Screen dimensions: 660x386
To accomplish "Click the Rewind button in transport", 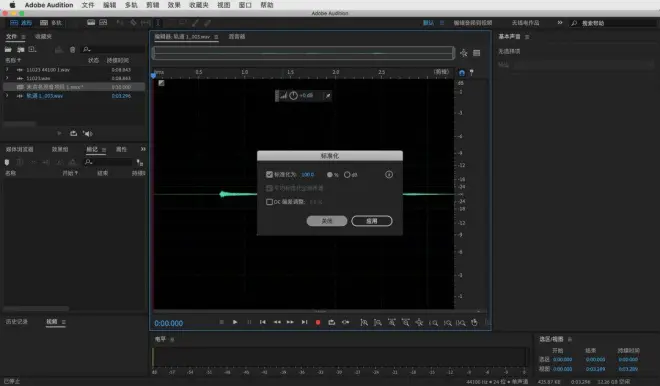I will point(277,322).
